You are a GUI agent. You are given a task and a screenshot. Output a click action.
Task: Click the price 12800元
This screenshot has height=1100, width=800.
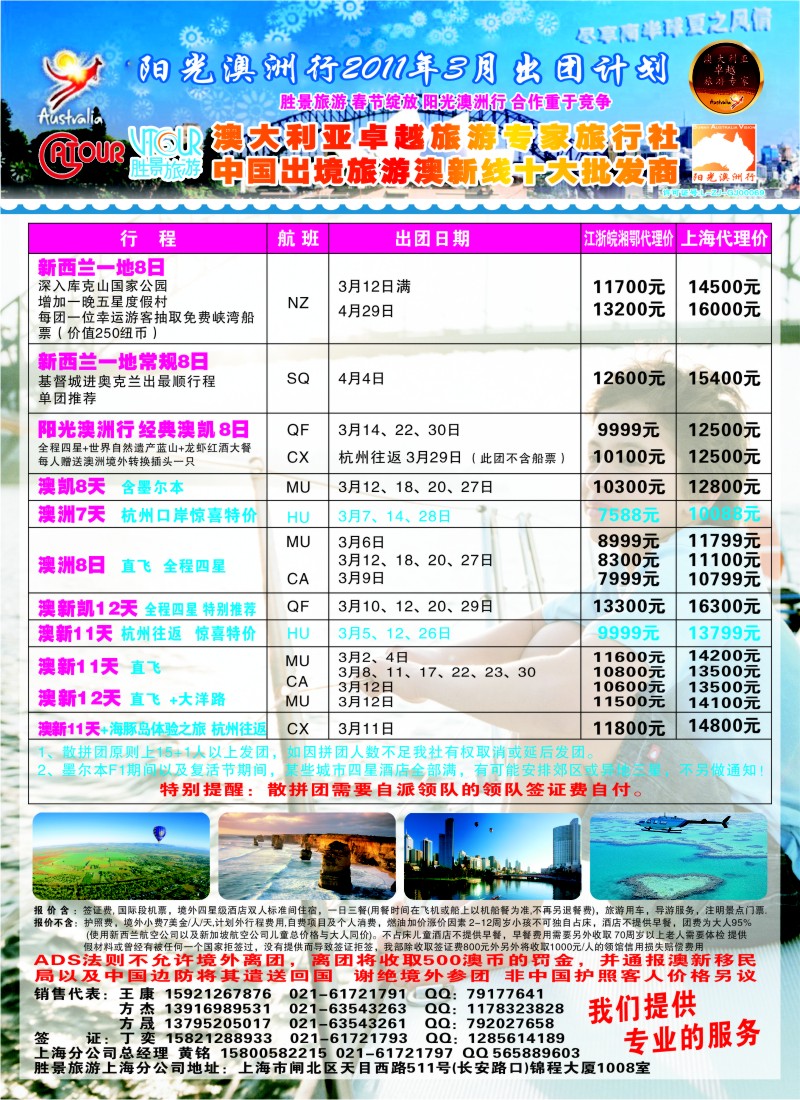tap(724, 486)
